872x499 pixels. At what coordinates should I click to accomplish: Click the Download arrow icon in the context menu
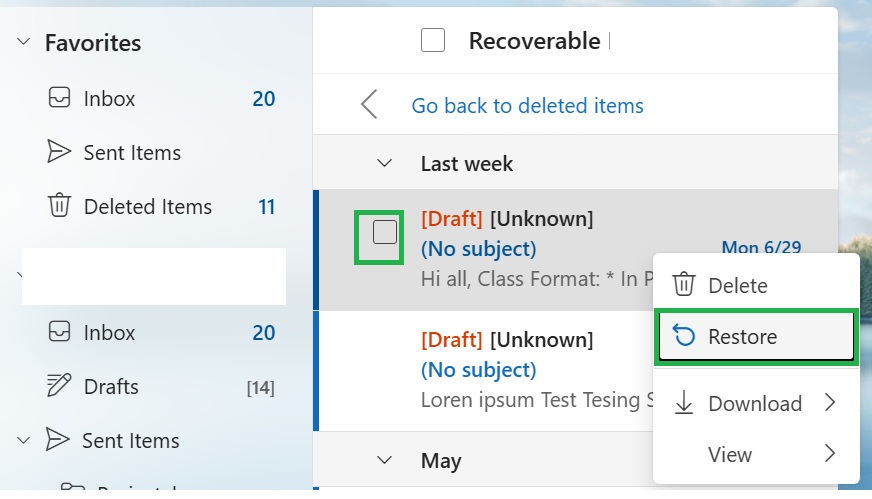tap(683, 403)
